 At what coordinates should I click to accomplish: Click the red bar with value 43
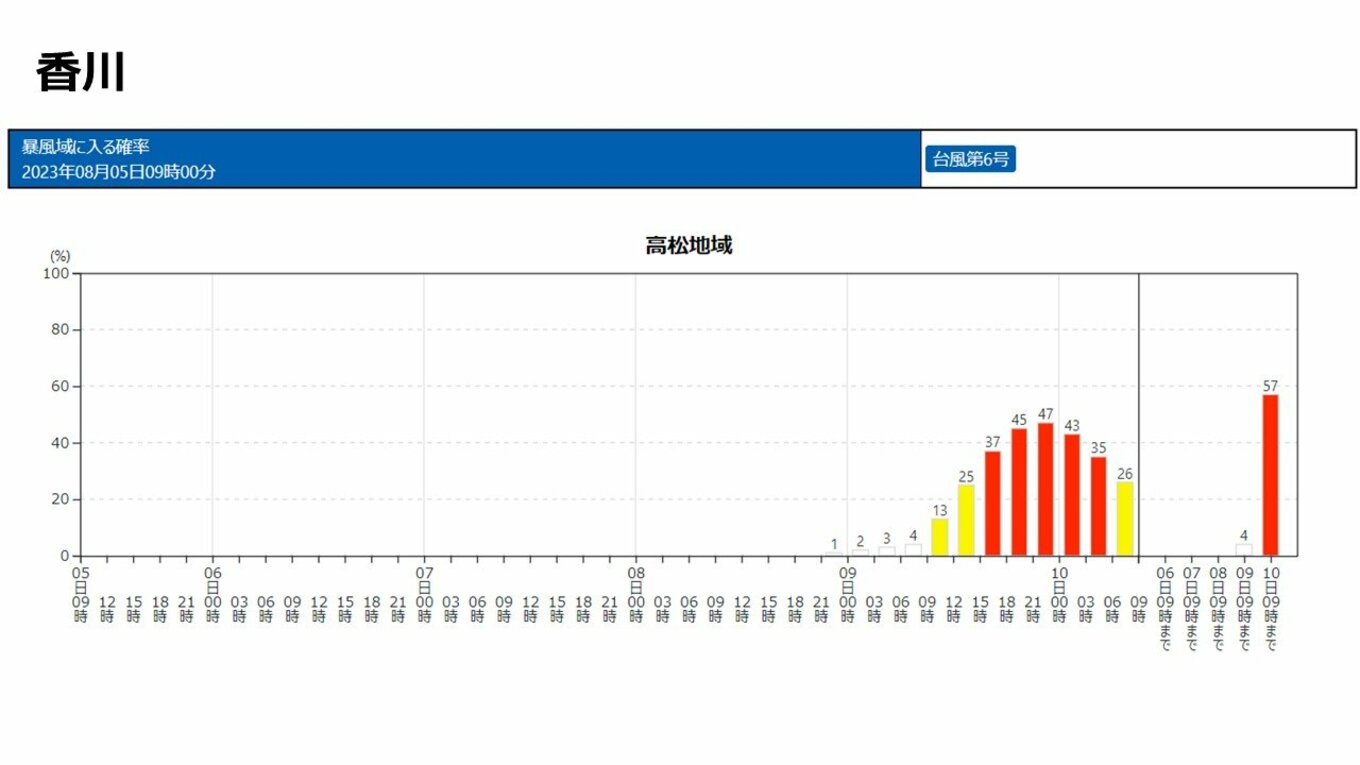[x=1072, y=495]
